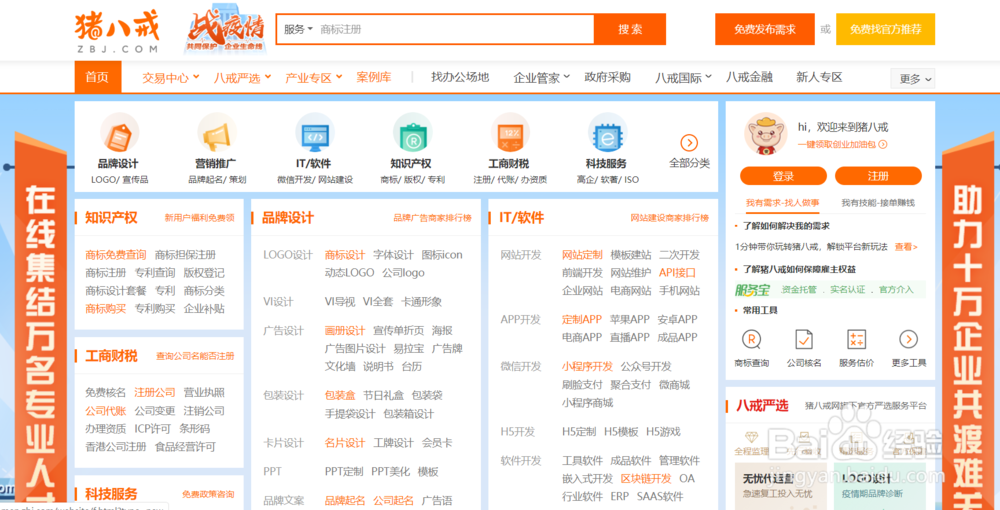Open the 名片设计 link
This screenshot has height=510, width=1000.
(x=345, y=442)
